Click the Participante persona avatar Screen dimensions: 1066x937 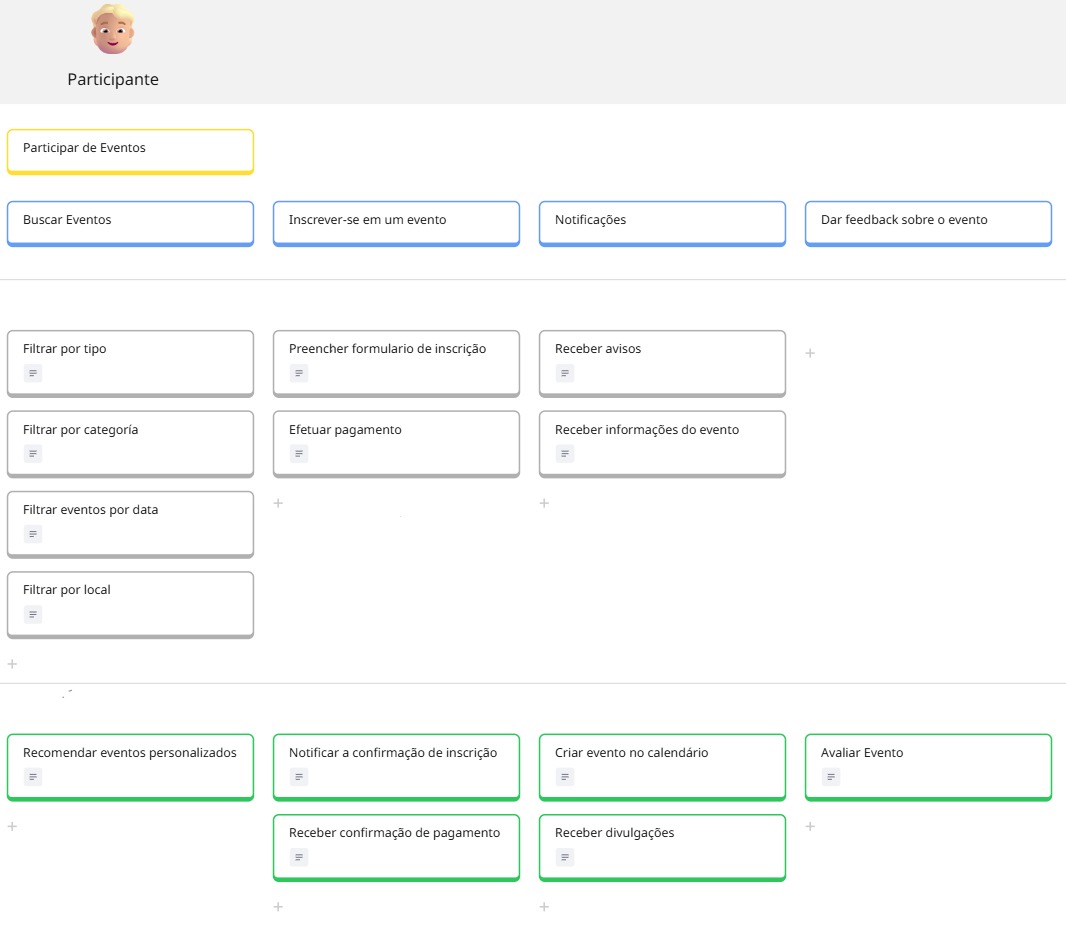(x=112, y=31)
